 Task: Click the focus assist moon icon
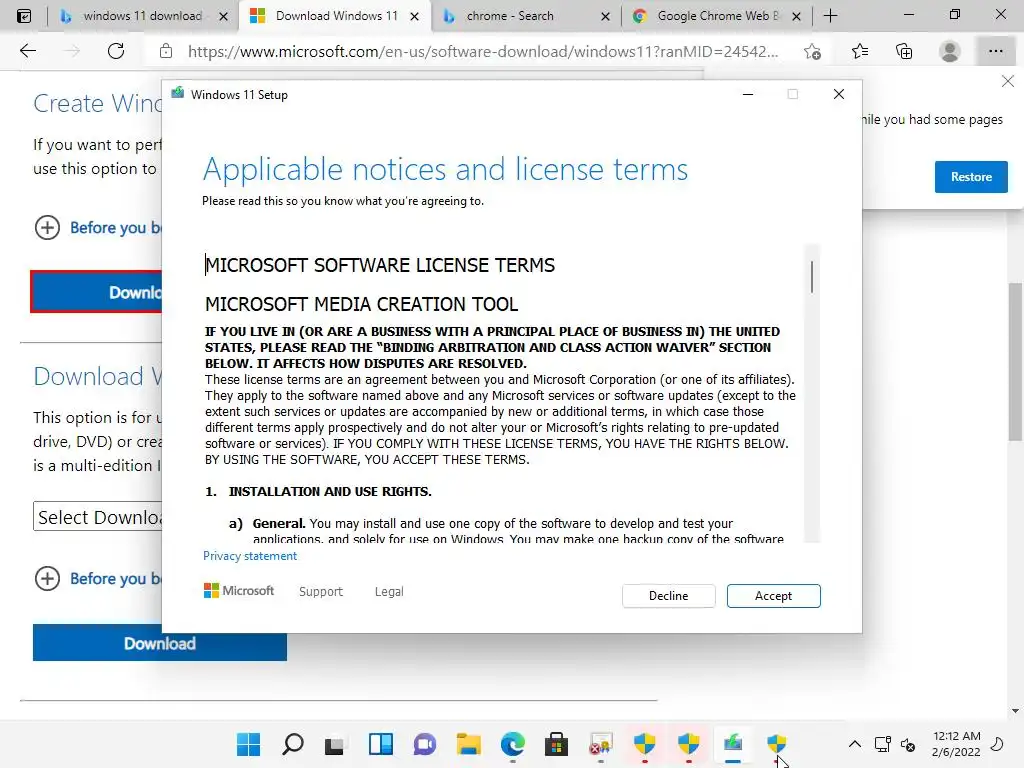[997, 744]
